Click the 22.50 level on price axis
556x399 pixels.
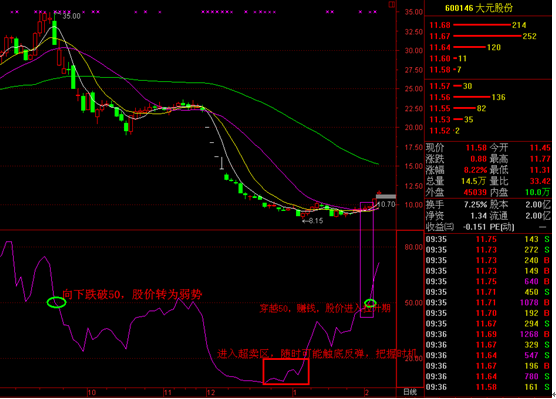pyautogui.click(x=413, y=109)
